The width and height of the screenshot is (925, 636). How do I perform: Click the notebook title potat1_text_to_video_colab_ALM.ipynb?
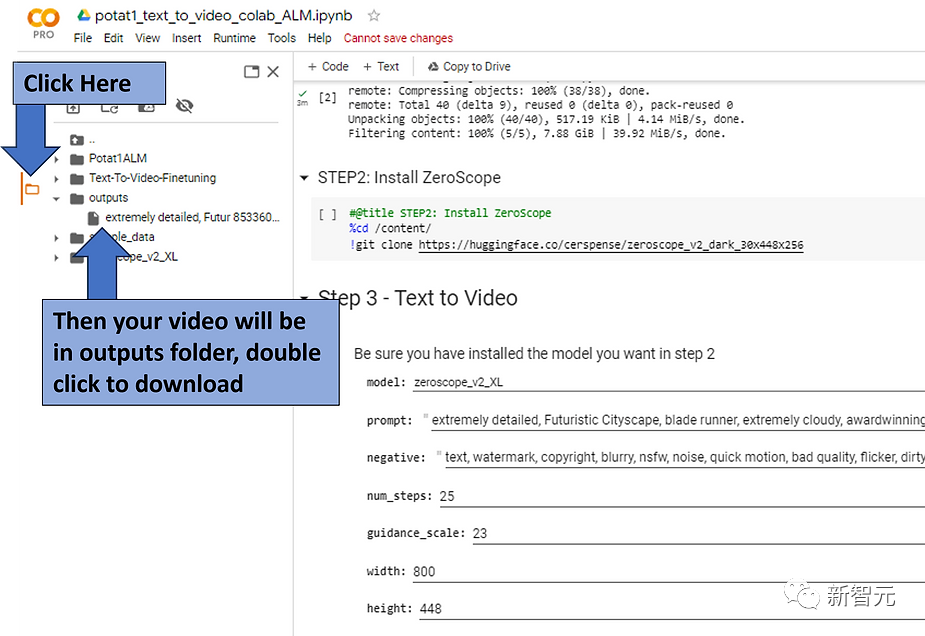224,16
